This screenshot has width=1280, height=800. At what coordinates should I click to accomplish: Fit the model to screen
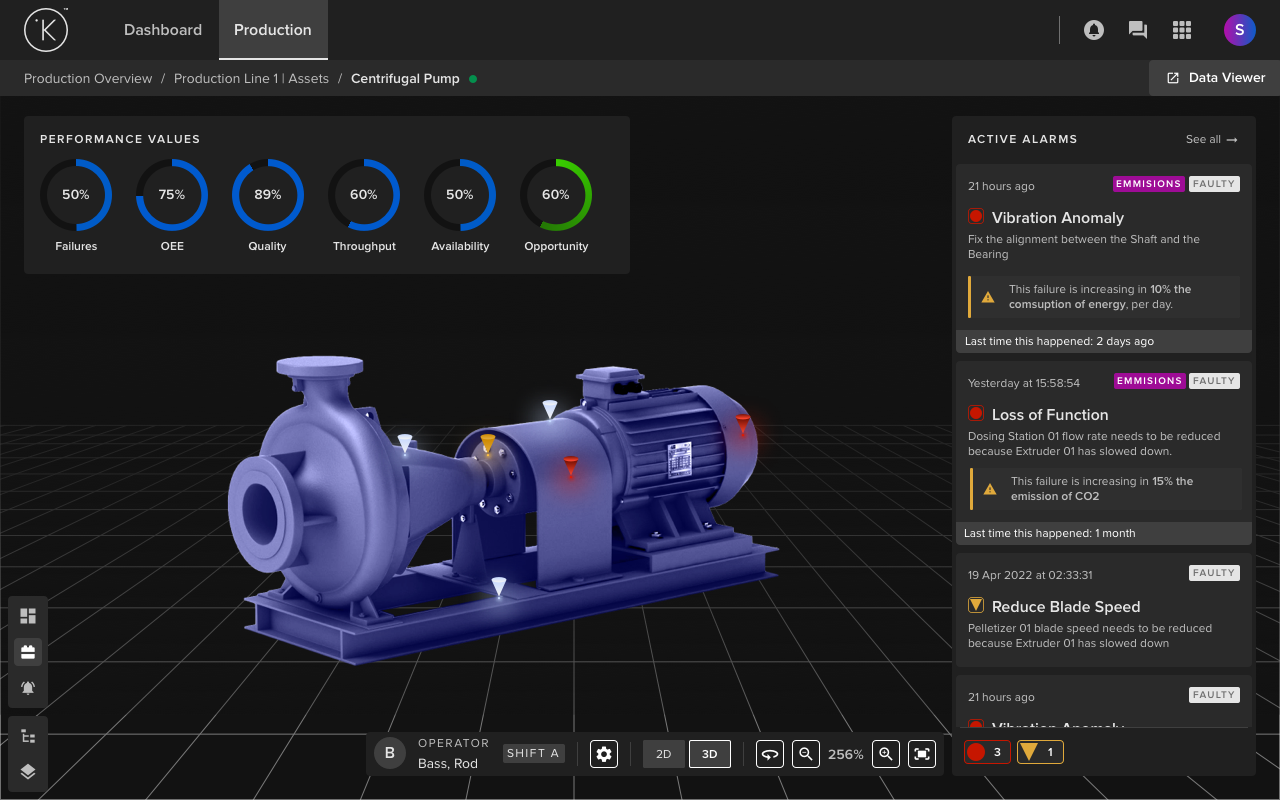pos(922,754)
